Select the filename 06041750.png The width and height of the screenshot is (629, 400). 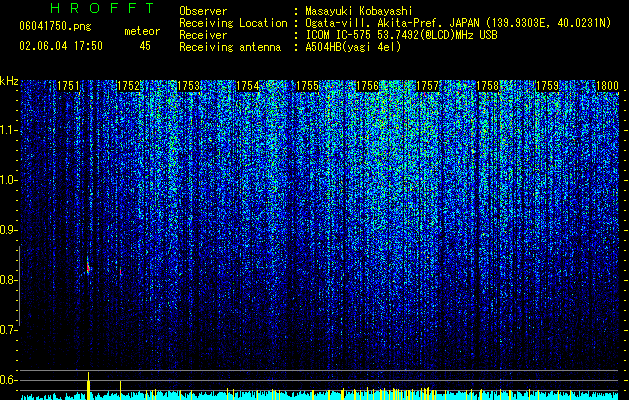pos(55,27)
